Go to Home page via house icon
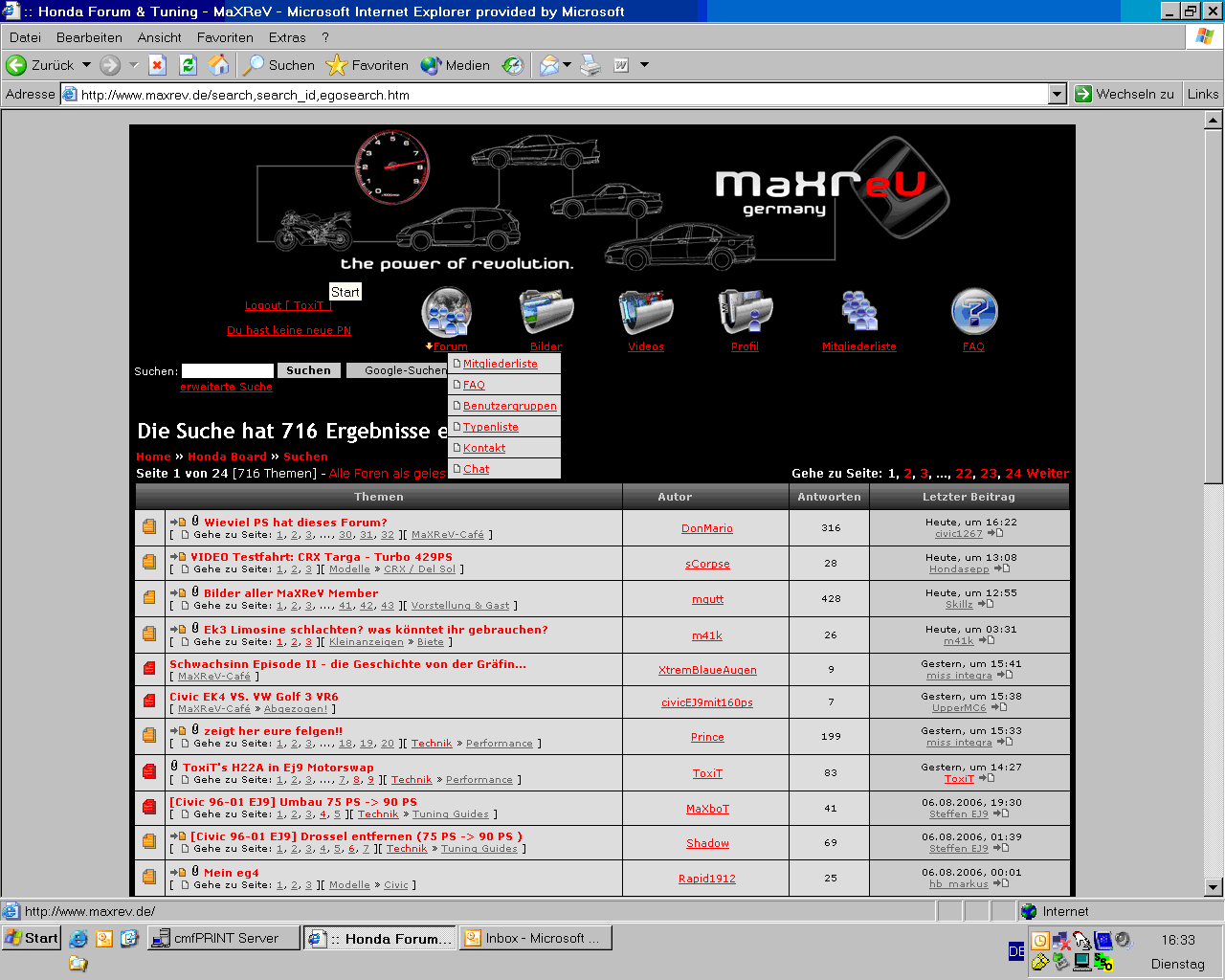 point(219,65)
